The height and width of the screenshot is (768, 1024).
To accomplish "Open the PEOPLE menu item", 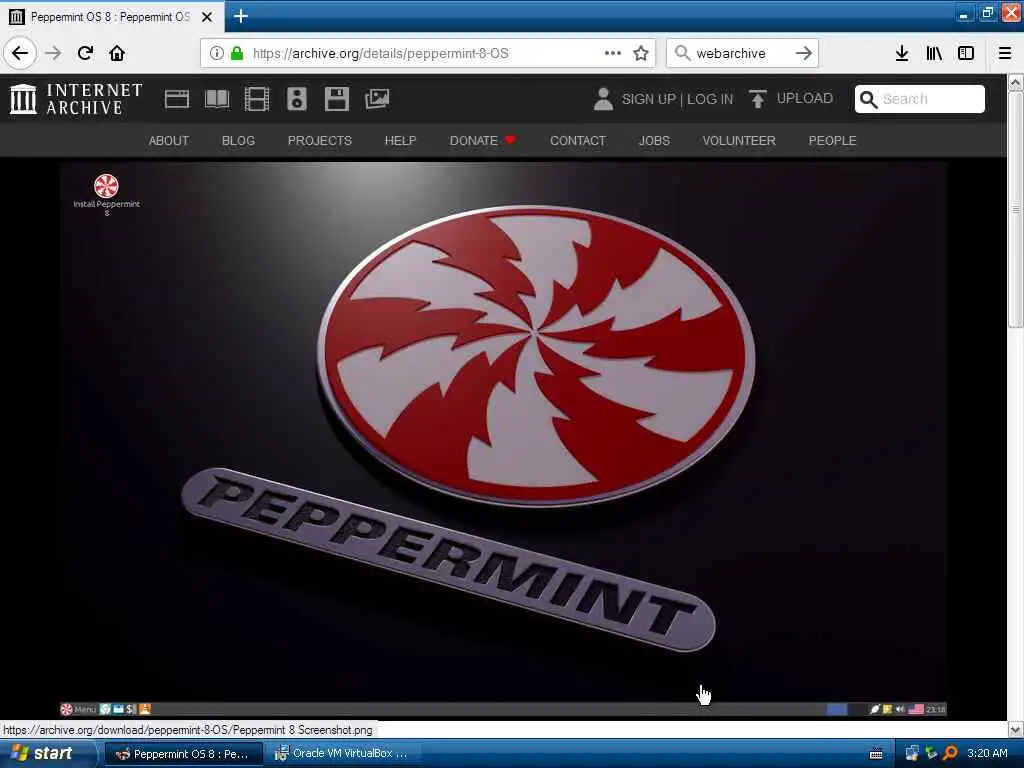I will [832, 140].
